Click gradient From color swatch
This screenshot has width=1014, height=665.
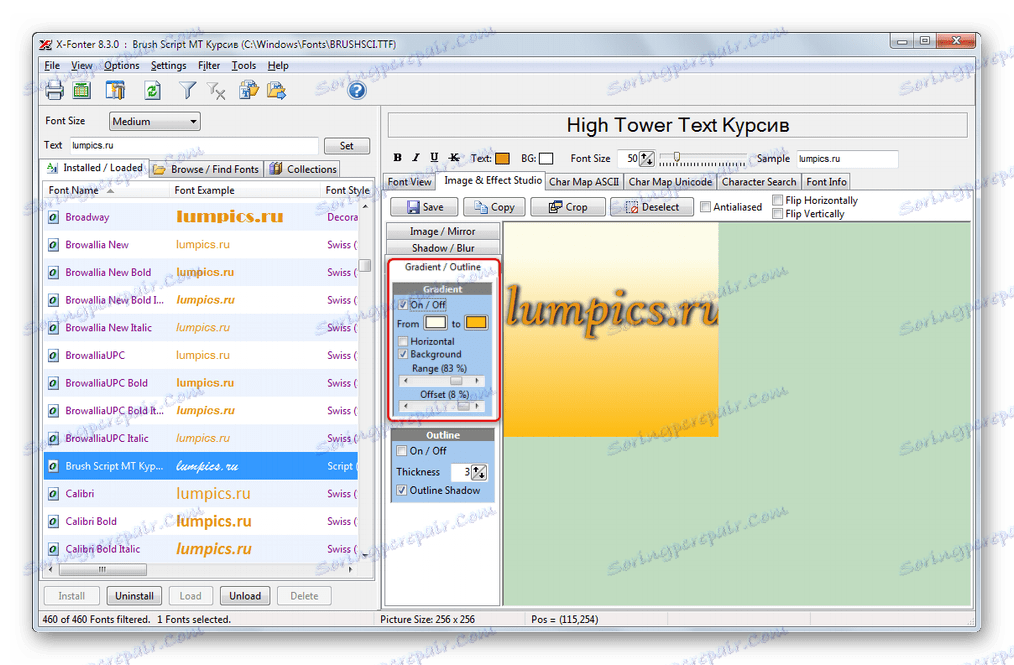click(x=435, y=323)
